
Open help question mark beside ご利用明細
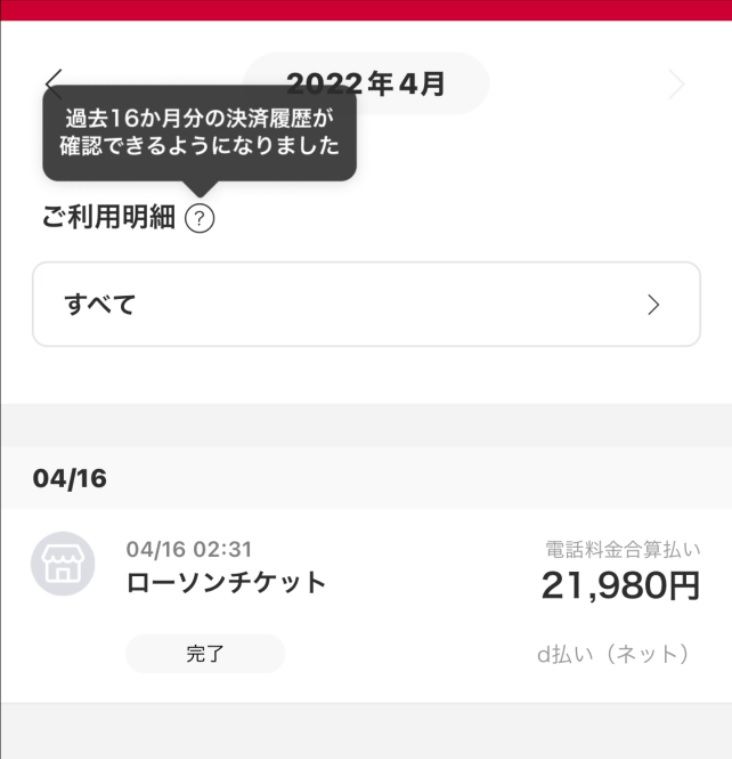(199, 218)
